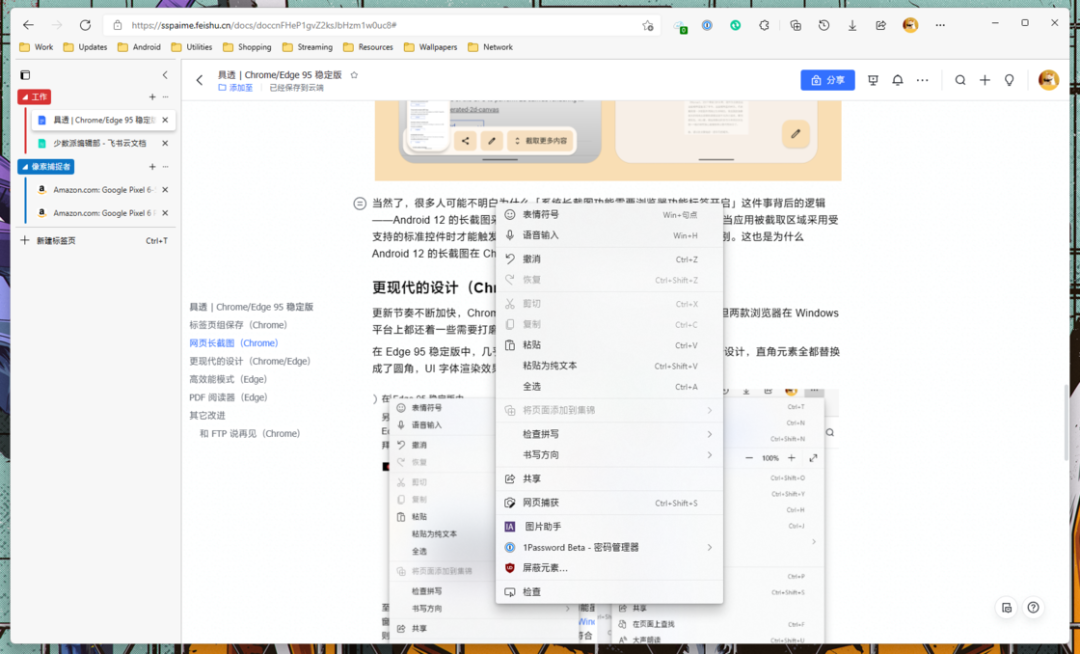The width and height of the screenshot is (1080, 654).
Task: Open Collections icon in browser toolbar
Action: pyautogui.click(x=796, y=25)
